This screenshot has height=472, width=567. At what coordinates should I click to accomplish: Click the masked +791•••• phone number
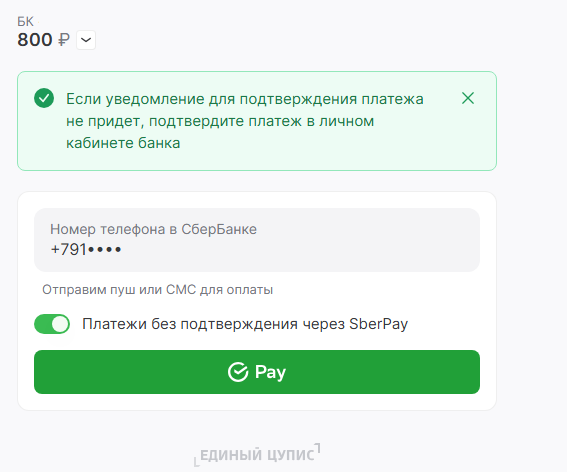tap(86, 249)
